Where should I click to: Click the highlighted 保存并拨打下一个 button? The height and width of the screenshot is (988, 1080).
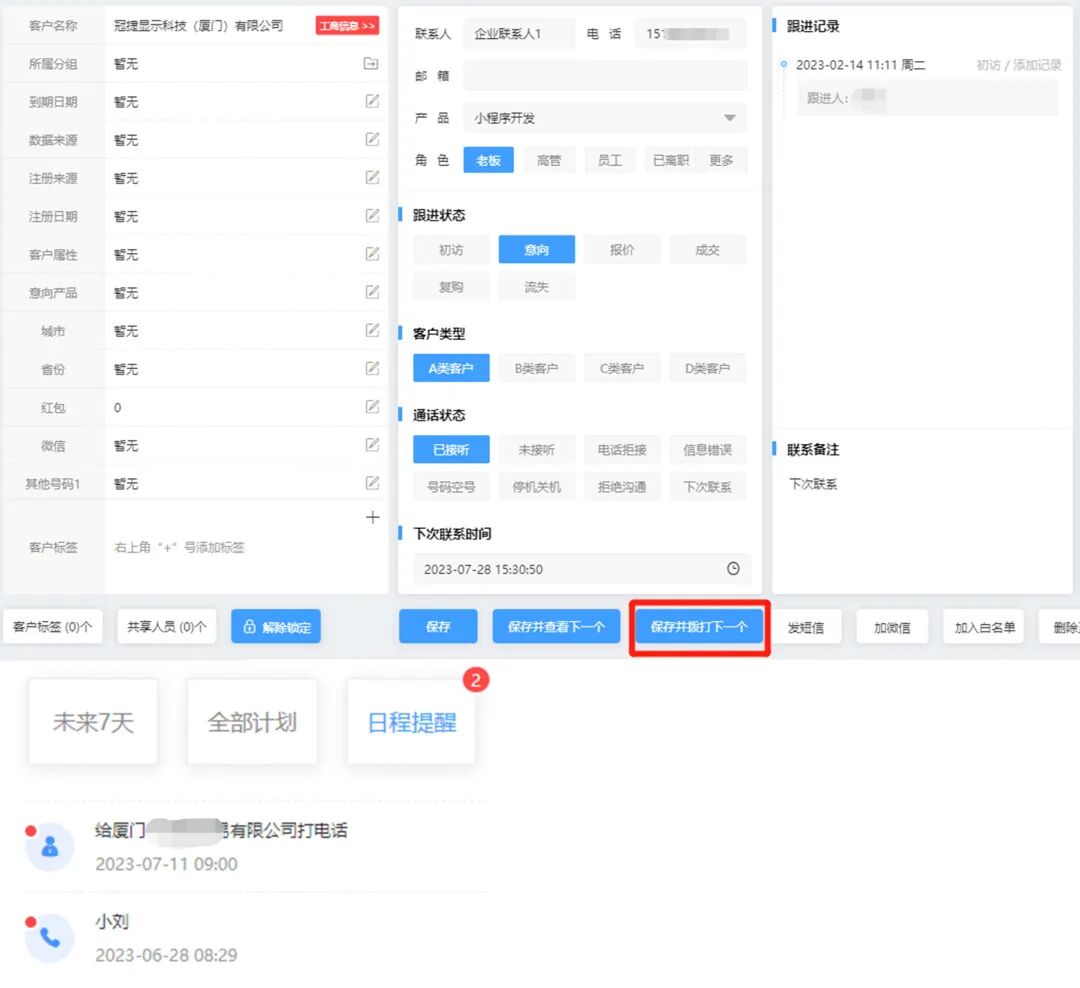coord(699,627)
